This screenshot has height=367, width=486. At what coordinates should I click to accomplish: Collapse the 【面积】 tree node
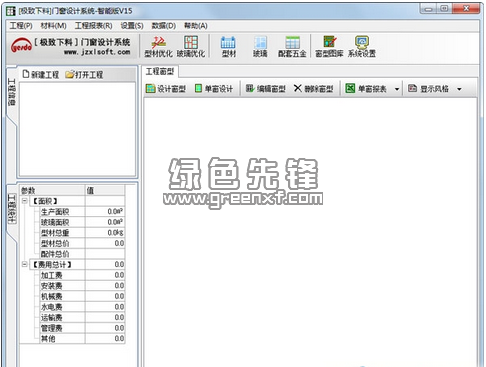point(25,201)
